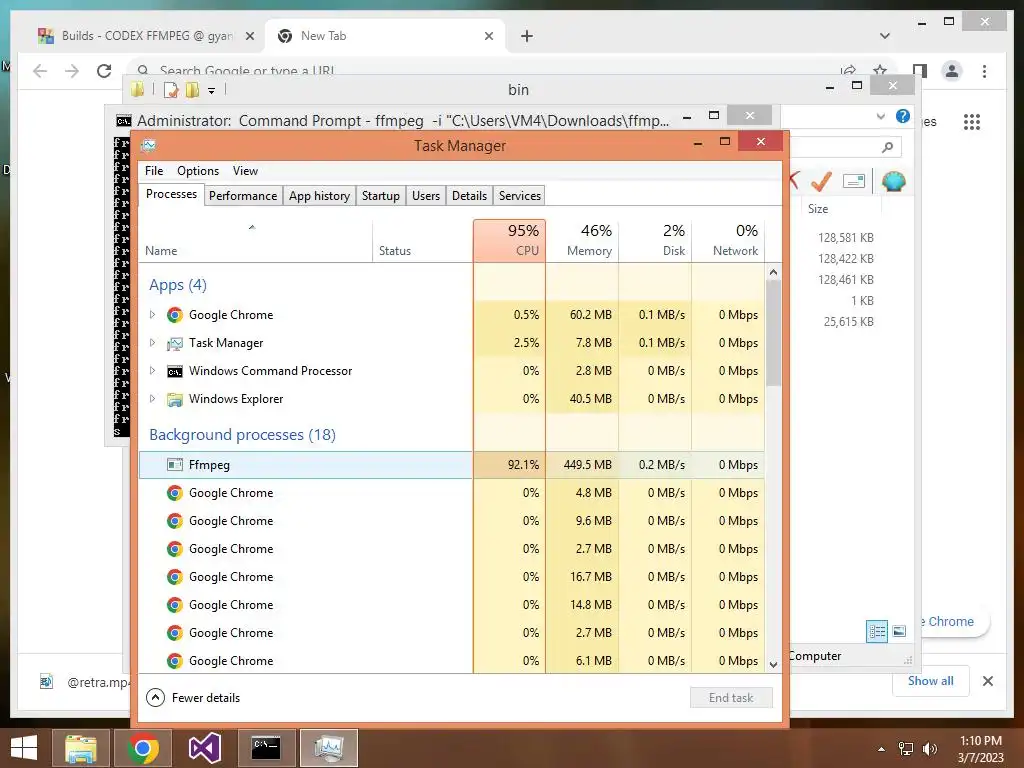
Task: Switch to large icons view in bin window
Action: 899,631
